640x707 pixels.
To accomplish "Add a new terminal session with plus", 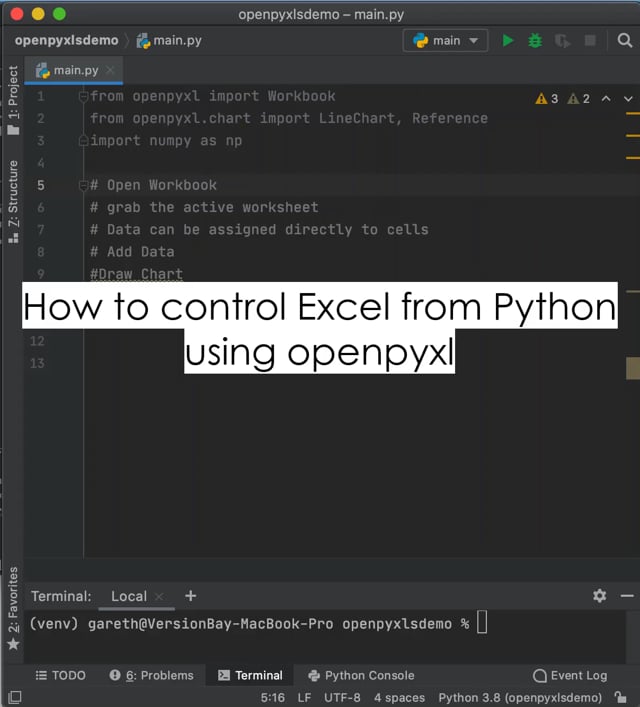I will tap(190, 596).
